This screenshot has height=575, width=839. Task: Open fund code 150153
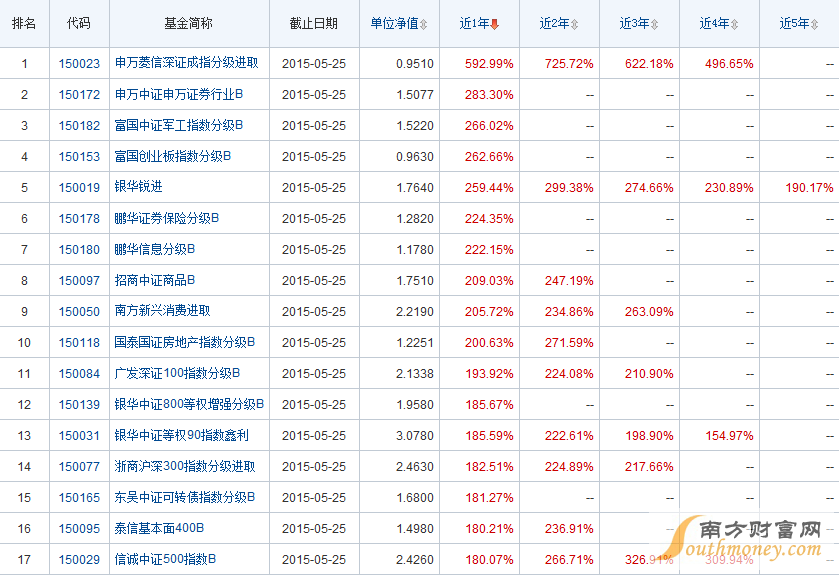(79, 157)
